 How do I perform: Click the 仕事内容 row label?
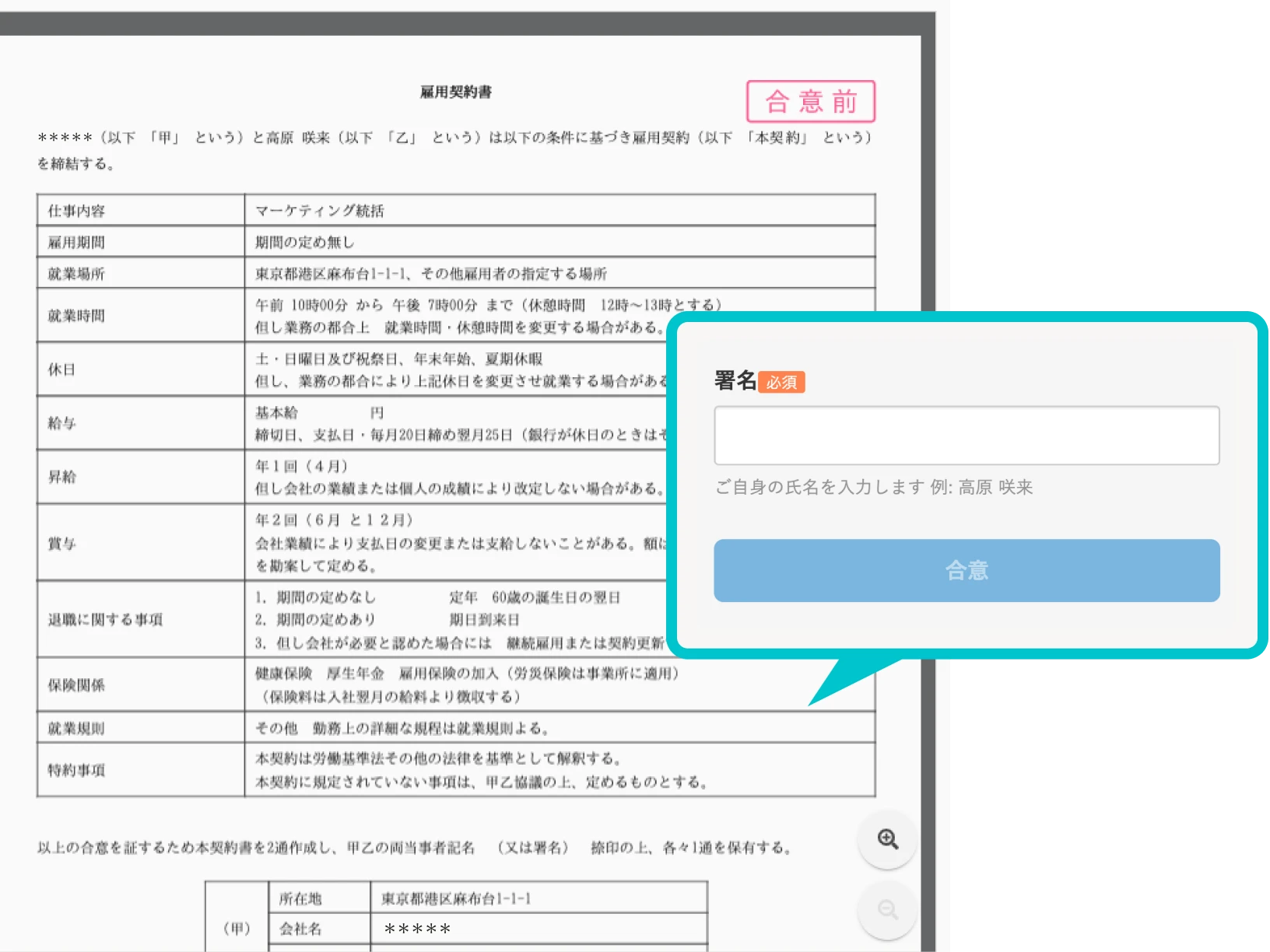coord(76,211)
